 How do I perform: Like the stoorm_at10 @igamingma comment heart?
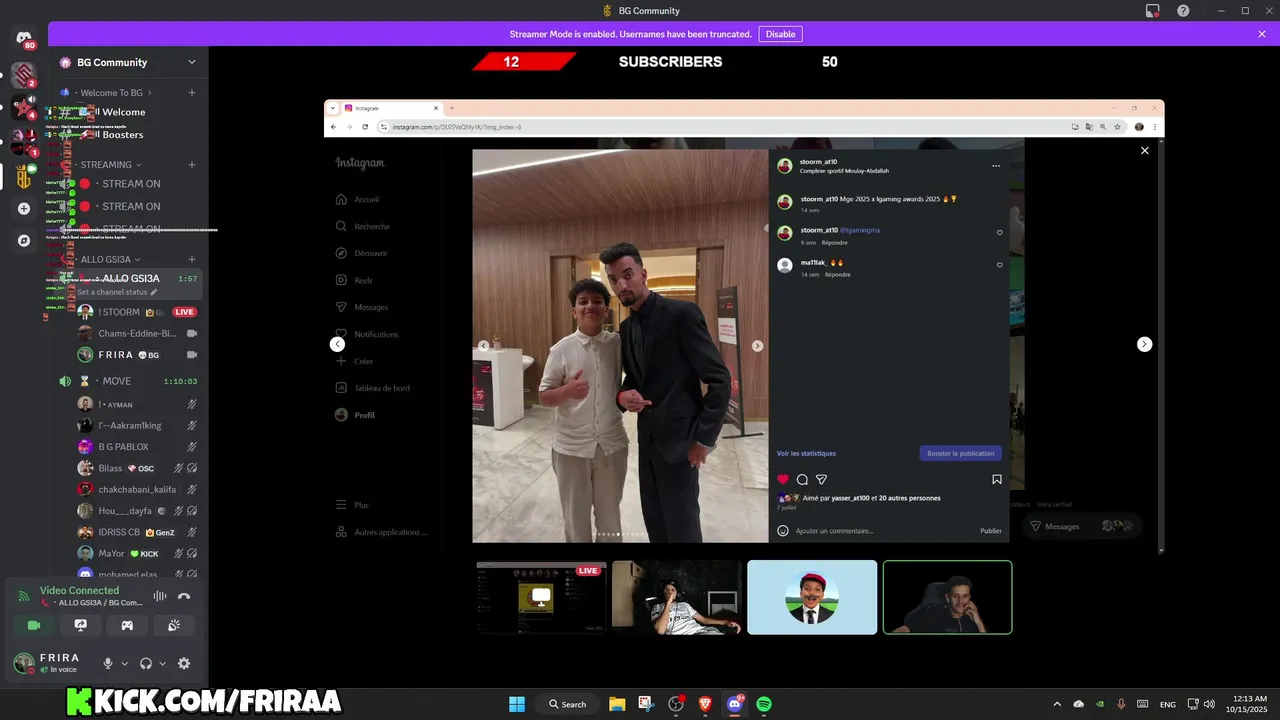point(999,233)
